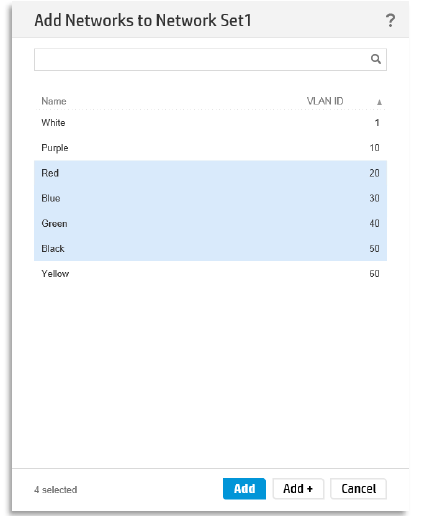Cancel the Add Networks dialog
Viewport: 424px width, 516px height.
click(x=358, y=489)
